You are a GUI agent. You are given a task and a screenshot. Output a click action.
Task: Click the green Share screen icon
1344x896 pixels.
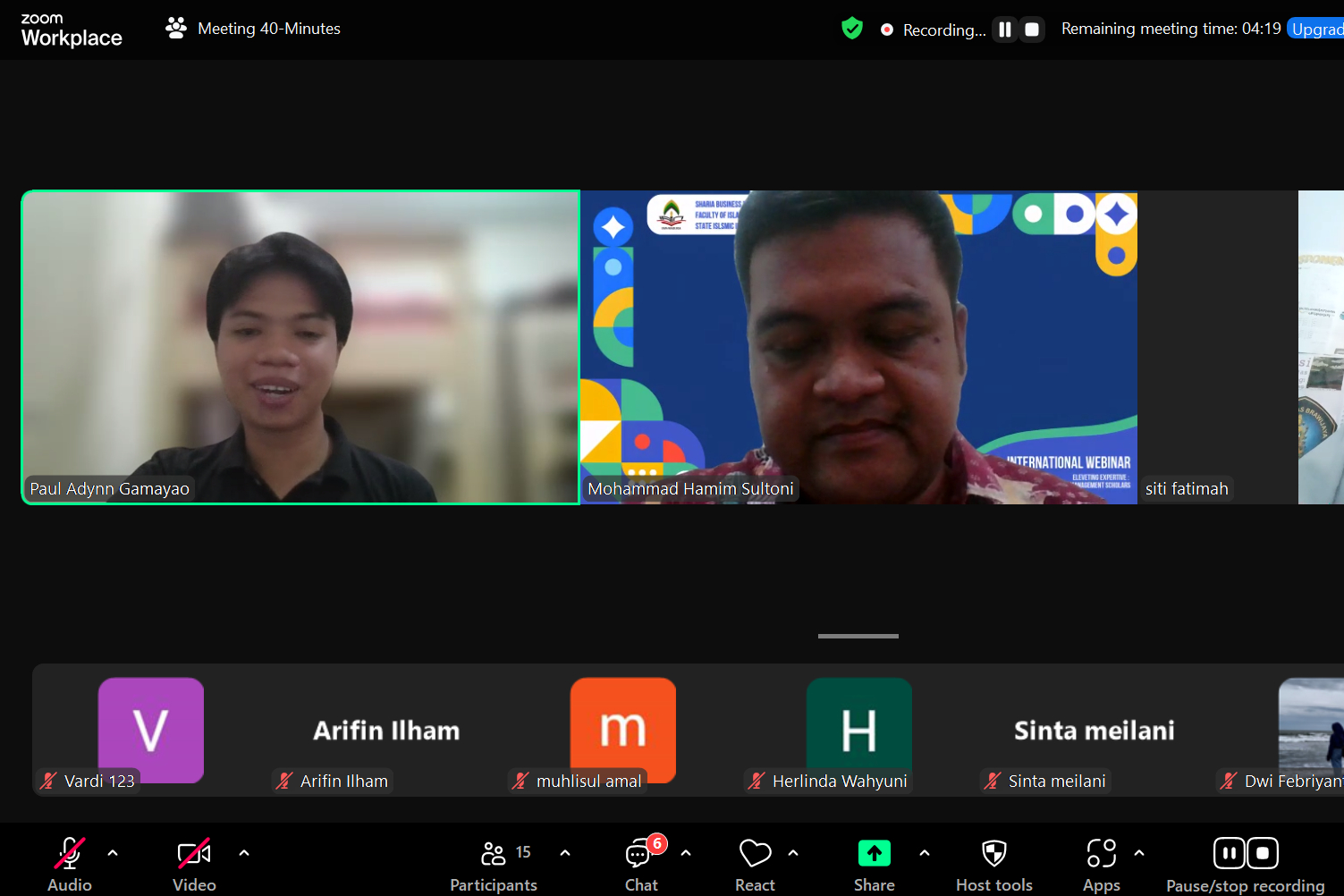coord(874,854)
